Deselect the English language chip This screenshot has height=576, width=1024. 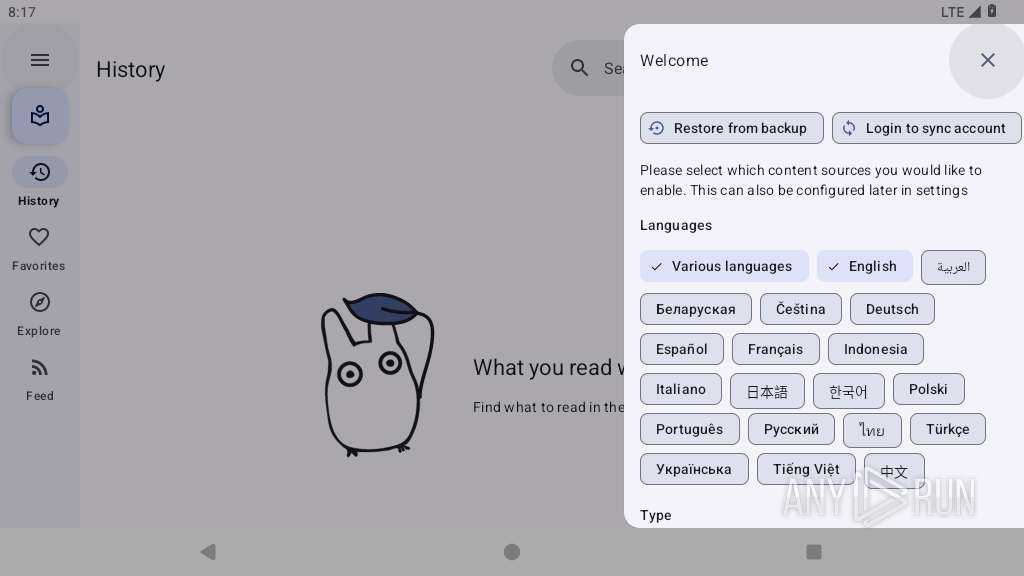pyautogui.click(x=865, y=266)
